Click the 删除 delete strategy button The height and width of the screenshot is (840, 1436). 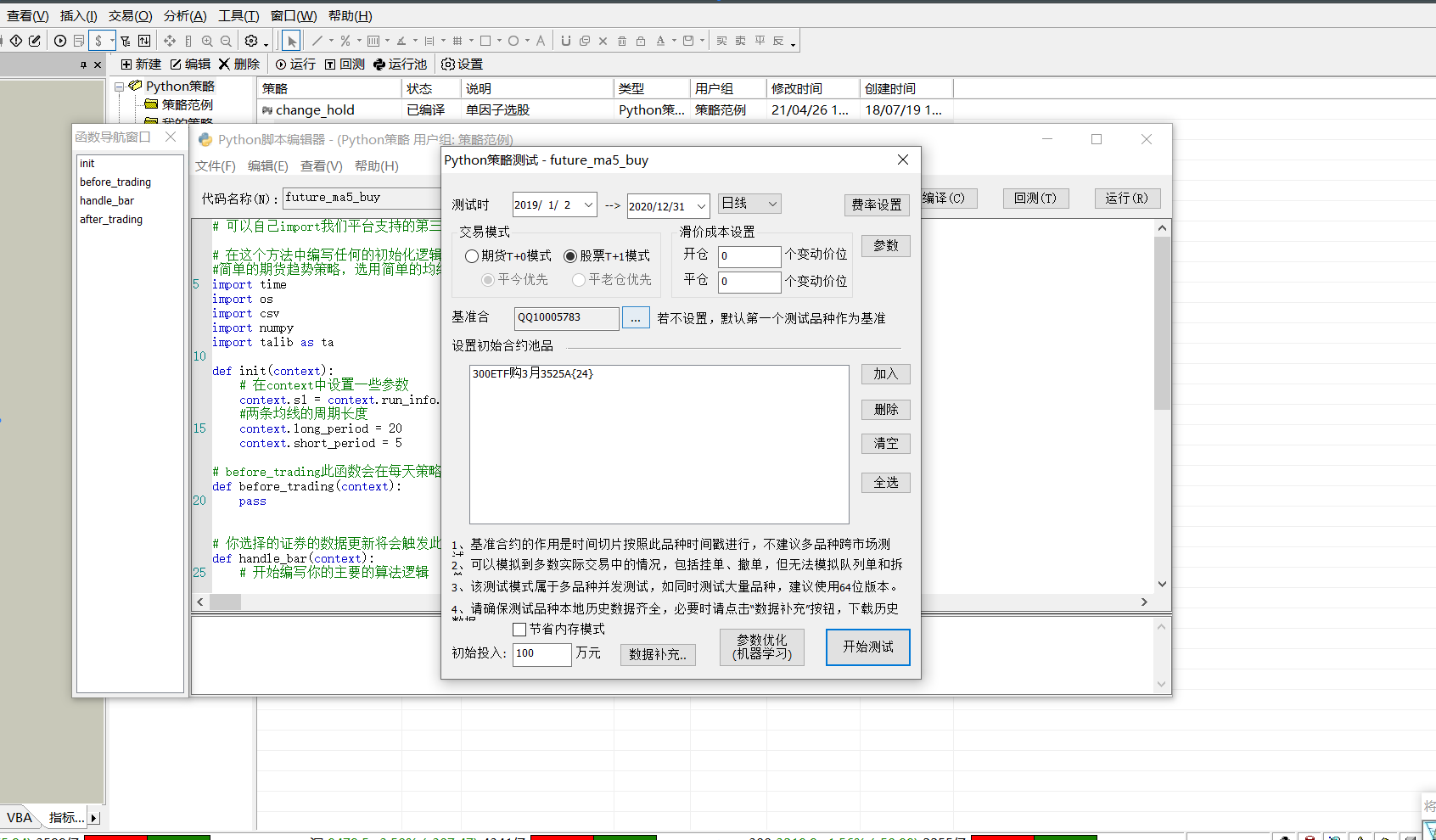239,64
